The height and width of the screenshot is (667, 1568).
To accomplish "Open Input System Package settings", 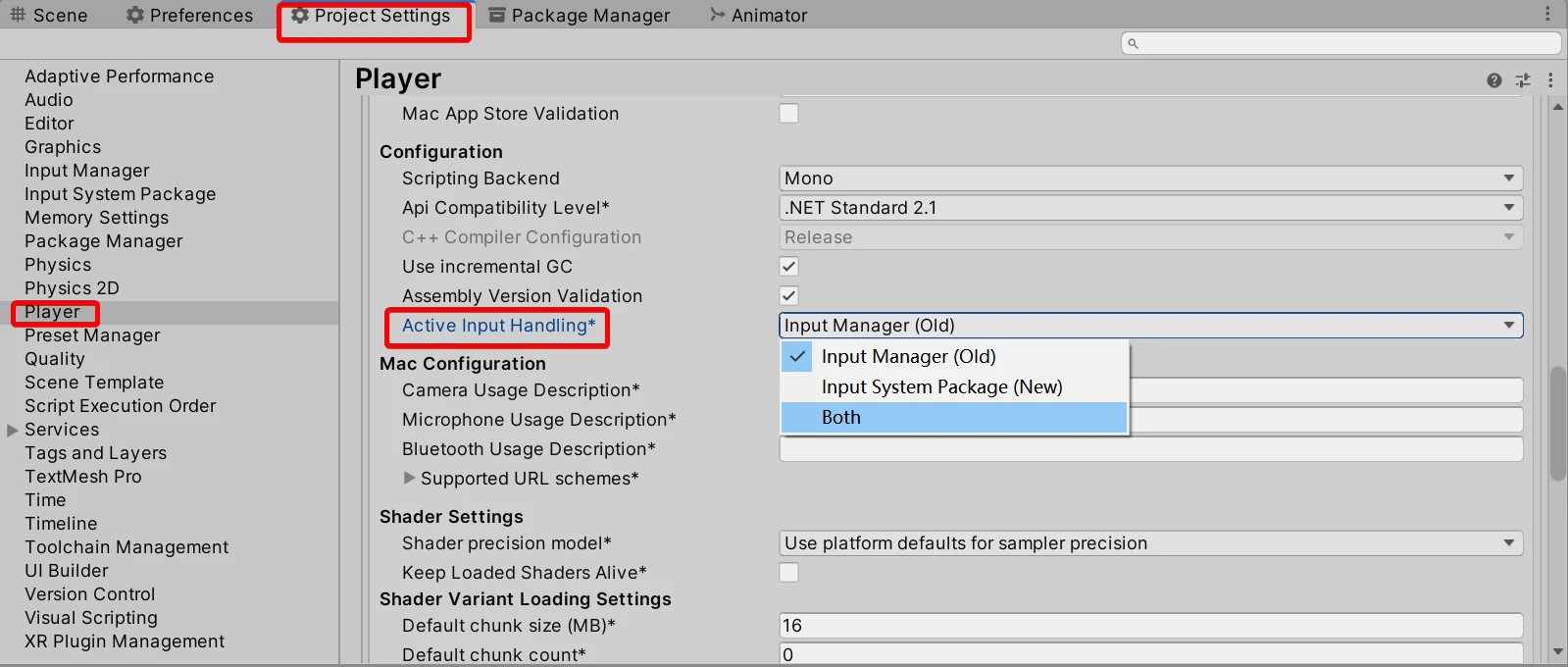I will (x=120, y=194).
